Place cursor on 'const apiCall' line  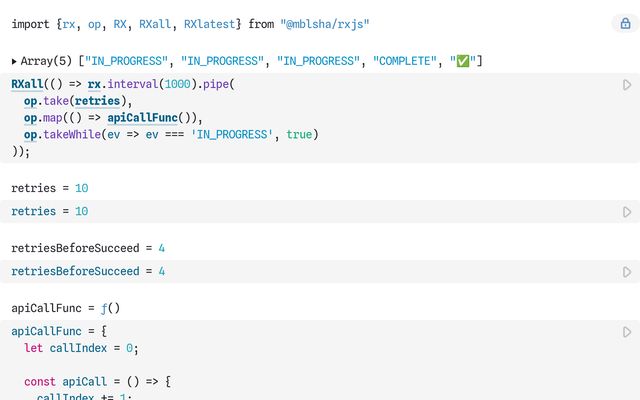98,381
